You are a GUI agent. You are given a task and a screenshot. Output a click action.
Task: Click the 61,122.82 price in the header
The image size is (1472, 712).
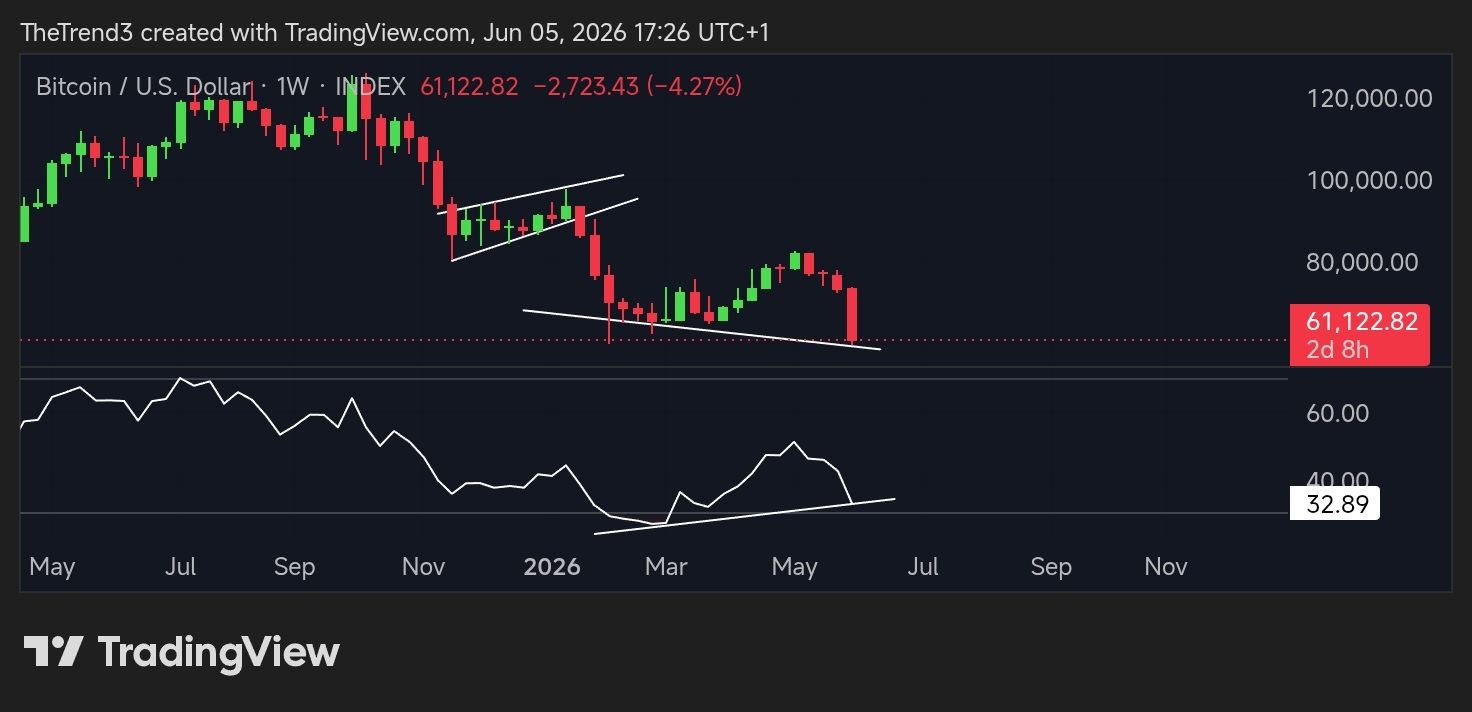[x=469, y=87]
